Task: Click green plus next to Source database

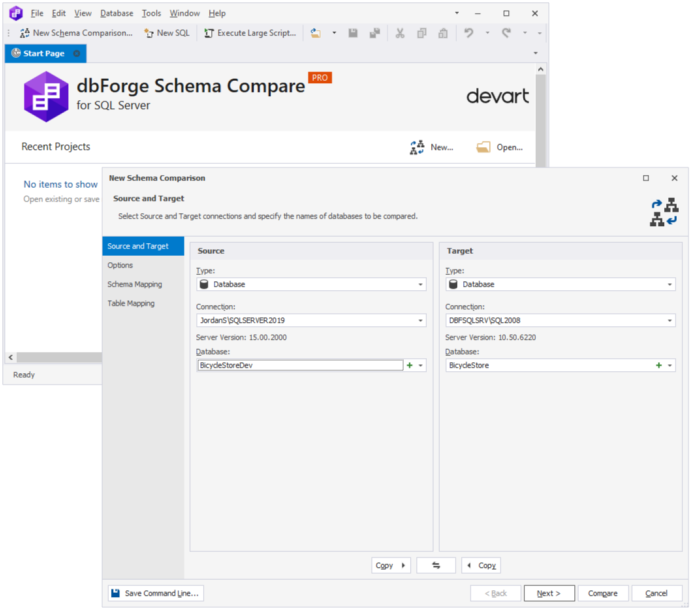Action: [x=410, y=365]
